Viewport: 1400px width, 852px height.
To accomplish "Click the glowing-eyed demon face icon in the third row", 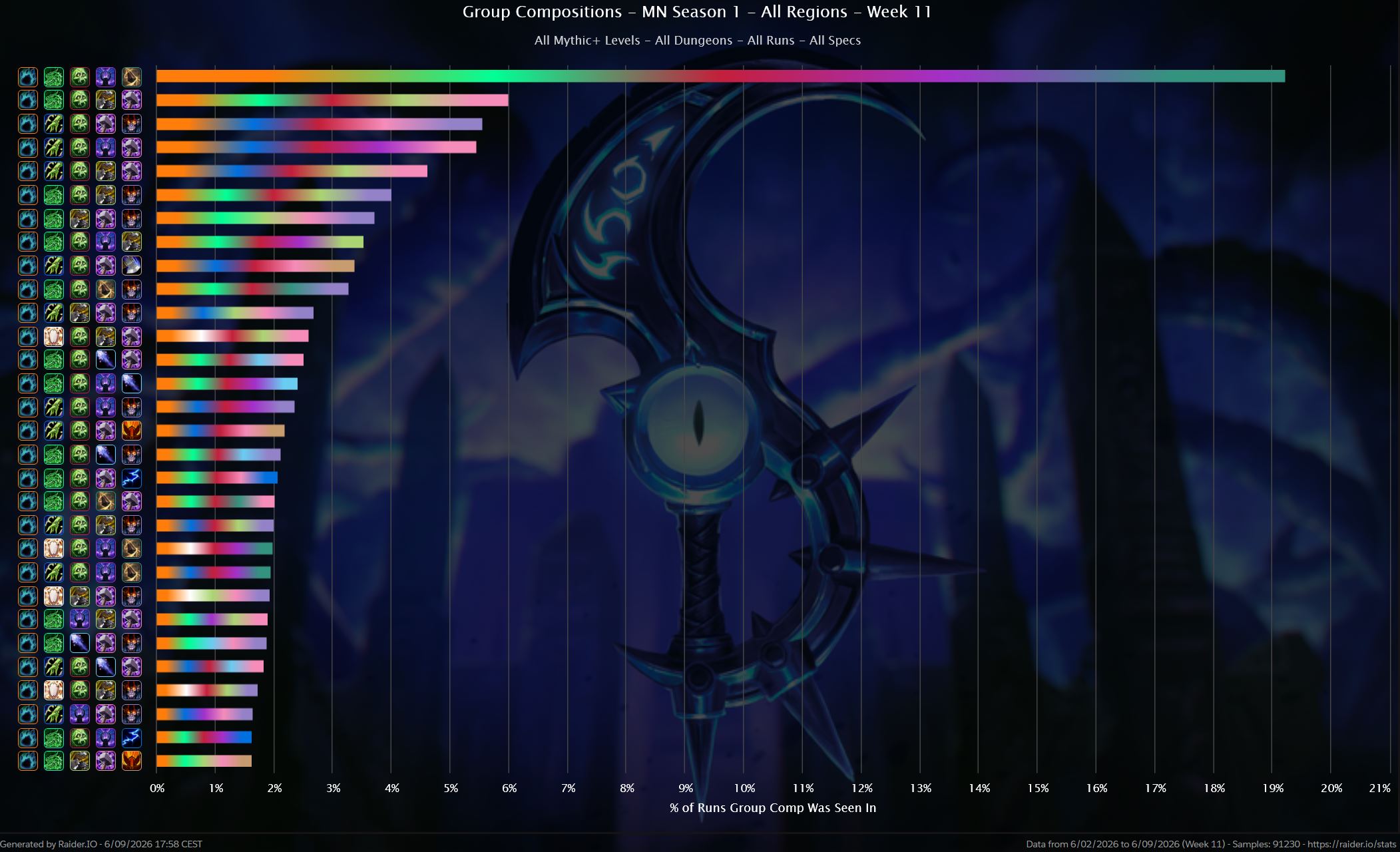I will click(x=132, y=124).
